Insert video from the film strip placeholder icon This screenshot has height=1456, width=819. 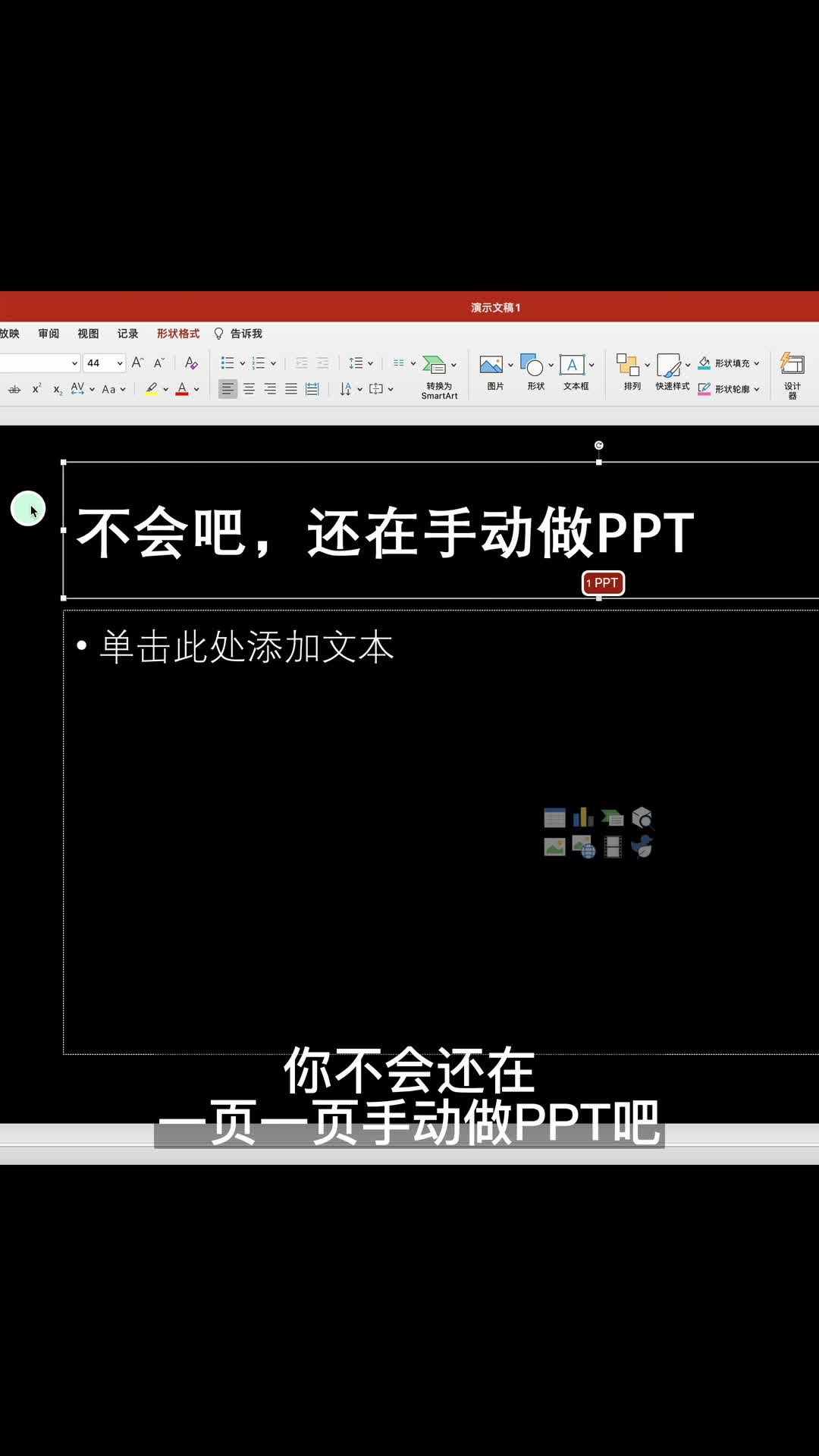(613, 846)
